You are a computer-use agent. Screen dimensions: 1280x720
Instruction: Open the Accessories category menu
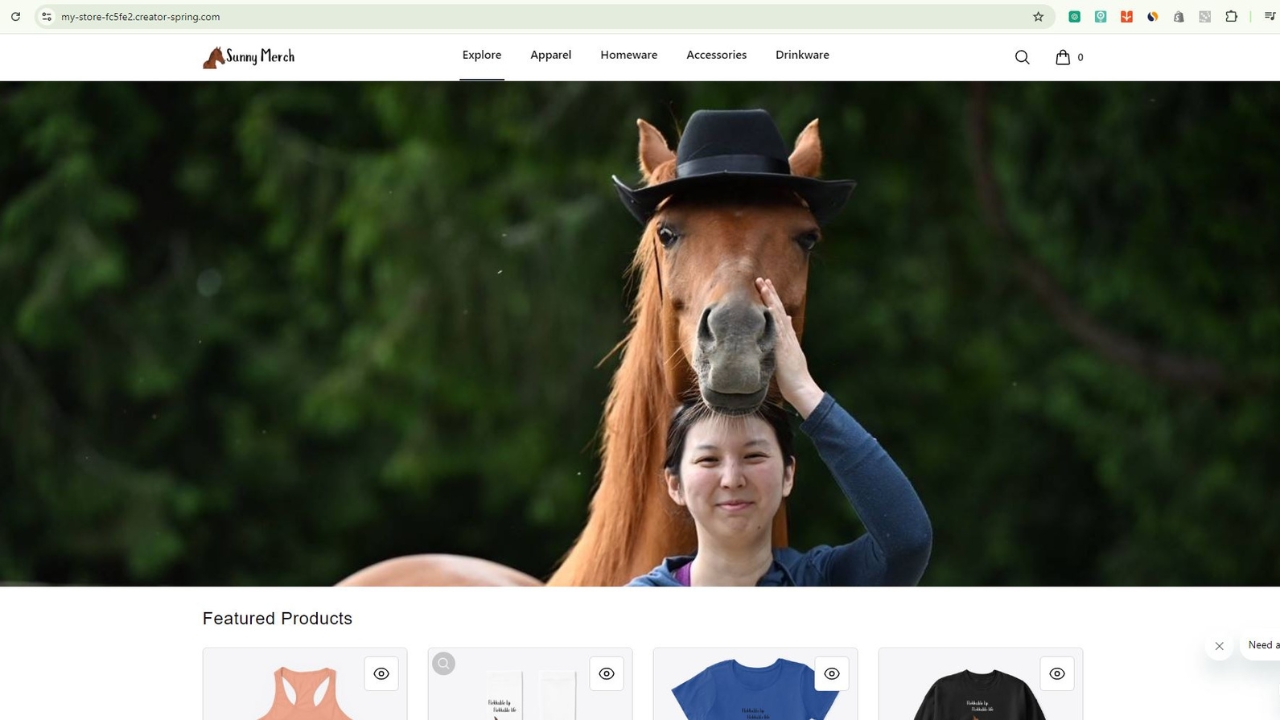(716, 55)
